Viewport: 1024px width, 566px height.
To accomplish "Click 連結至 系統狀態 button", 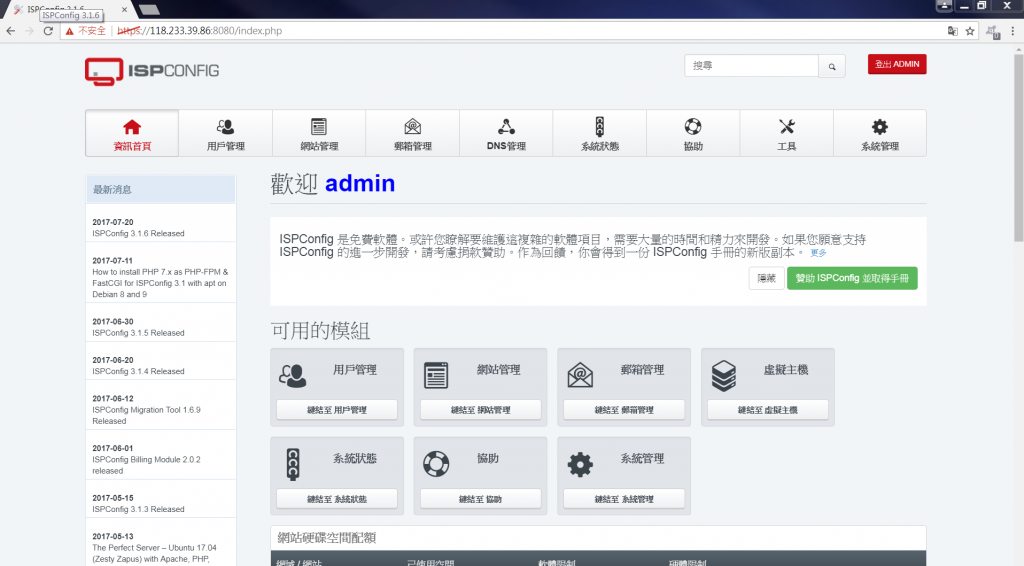I will coord(337,499).
